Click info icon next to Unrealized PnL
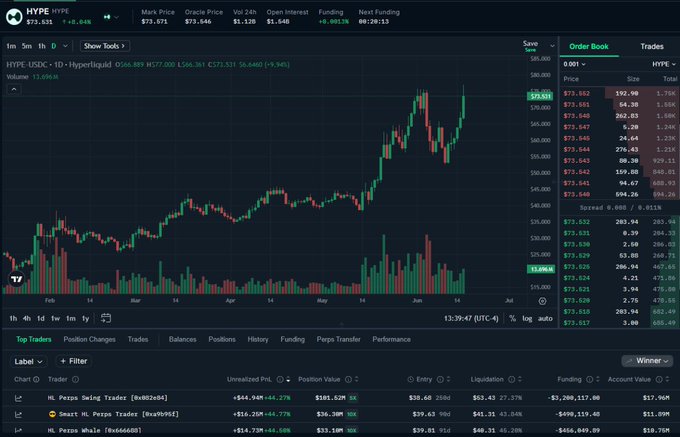The width and height of the screenshot is (680, 437). pyautogui.click(x=280, y=380)
